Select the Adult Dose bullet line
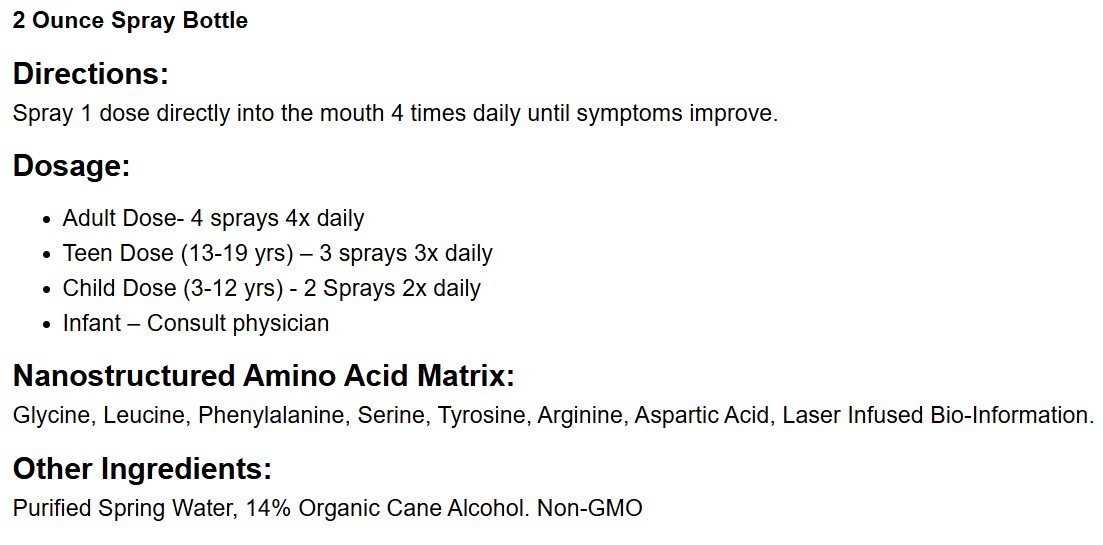The width and height of the screenshot is (1103, 545). pos(213,218)
